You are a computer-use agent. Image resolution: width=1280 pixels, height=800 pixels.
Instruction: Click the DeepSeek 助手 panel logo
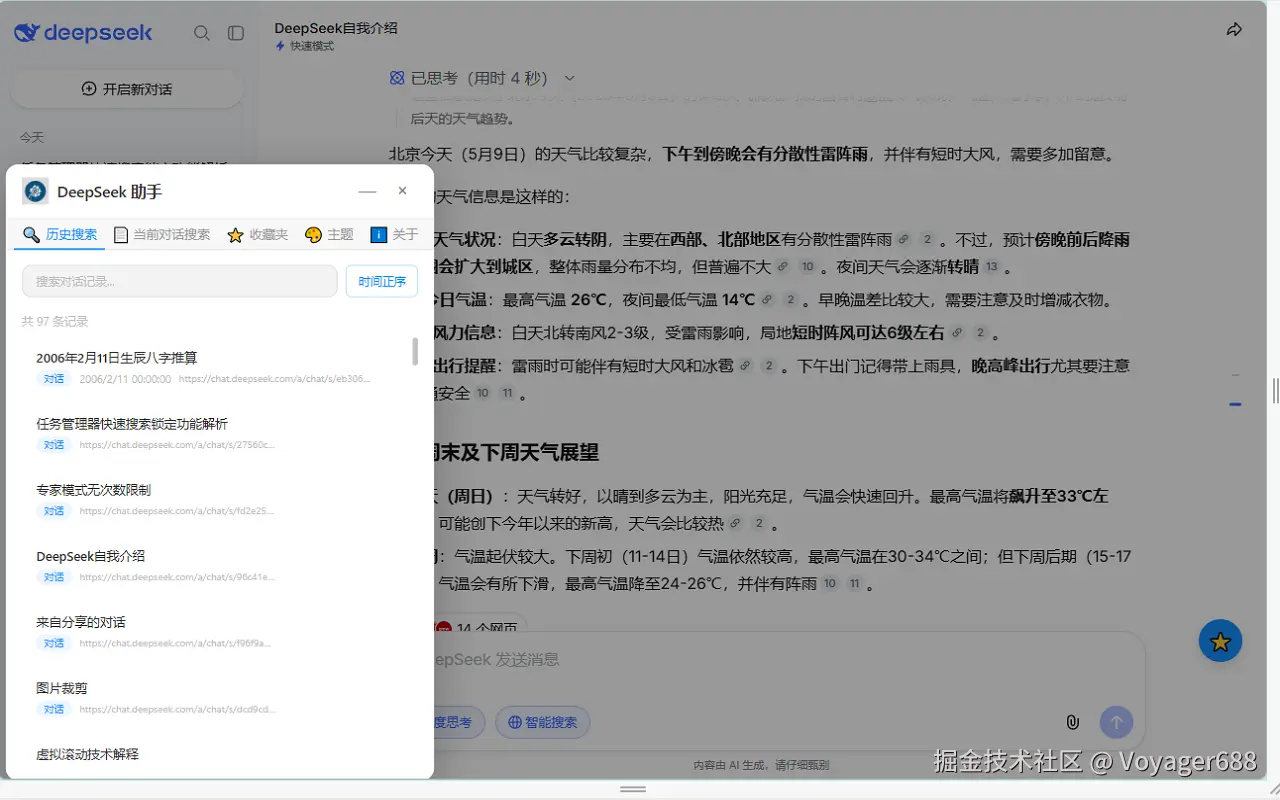click(x=36, y=191)
